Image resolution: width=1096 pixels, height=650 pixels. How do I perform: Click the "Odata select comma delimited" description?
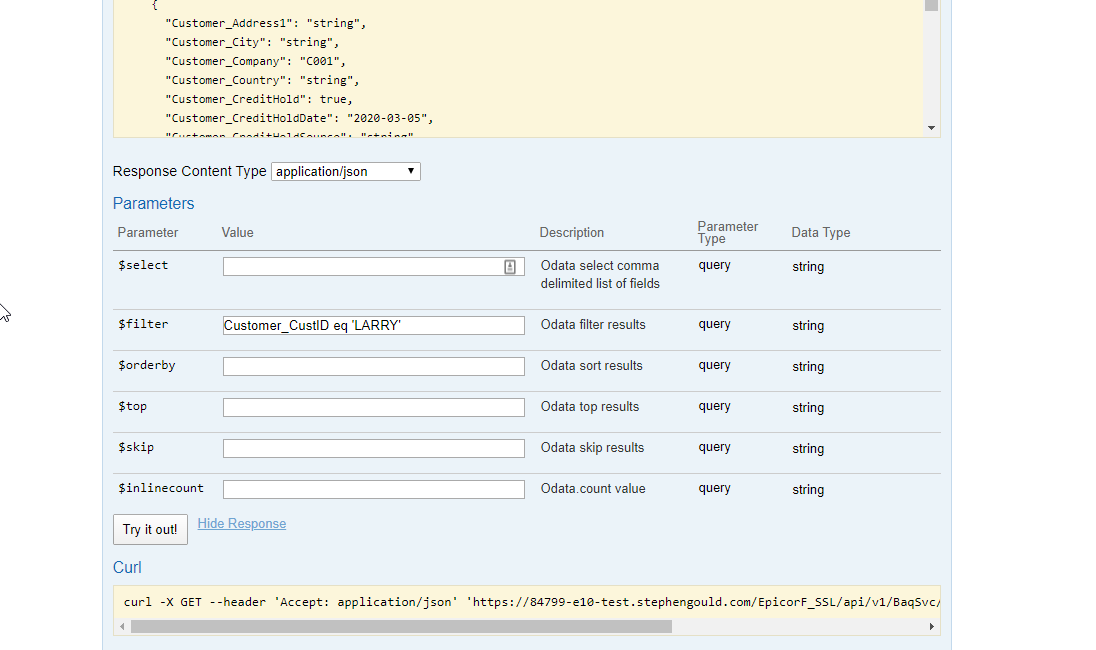tap(600, 275)
